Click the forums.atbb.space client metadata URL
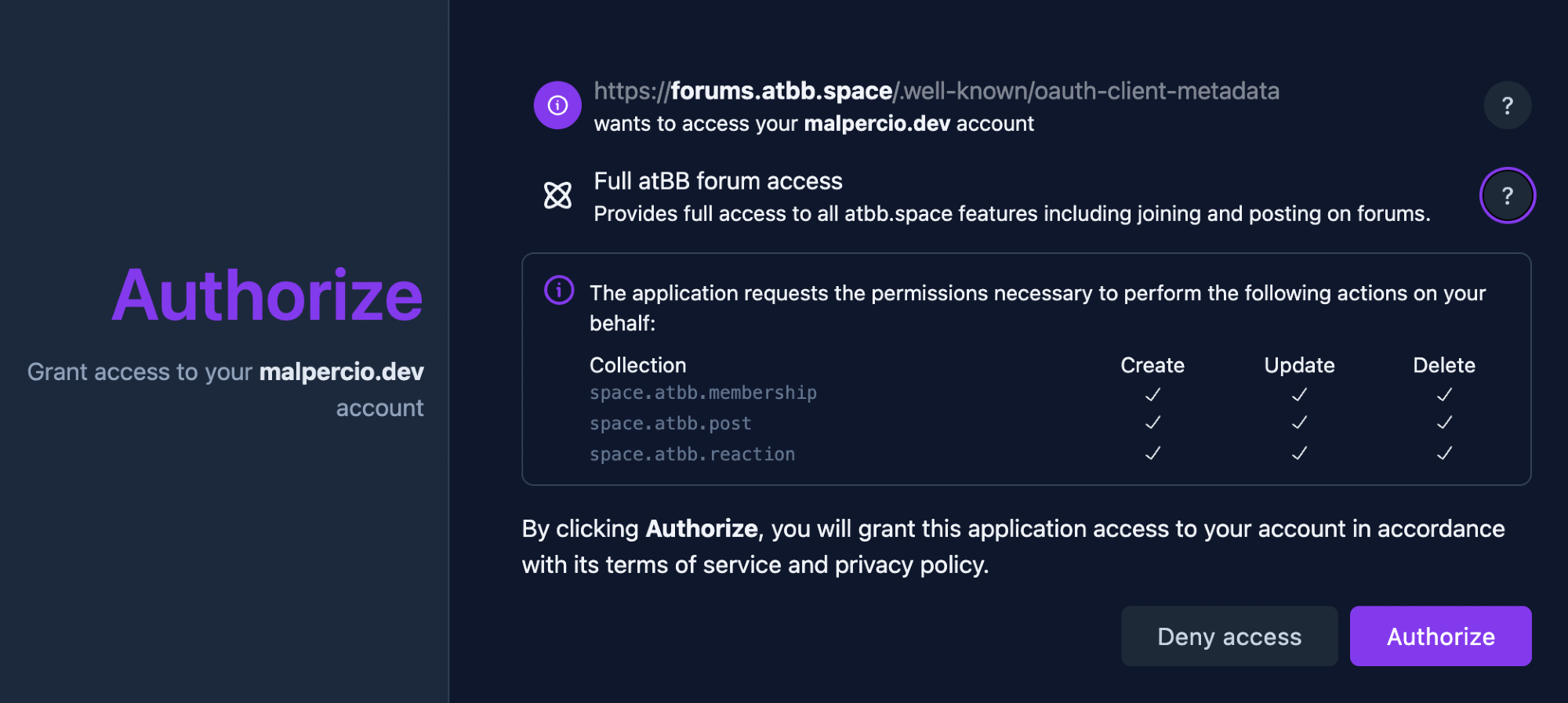Screen dimensions: 1568x703 pos(936,91)
